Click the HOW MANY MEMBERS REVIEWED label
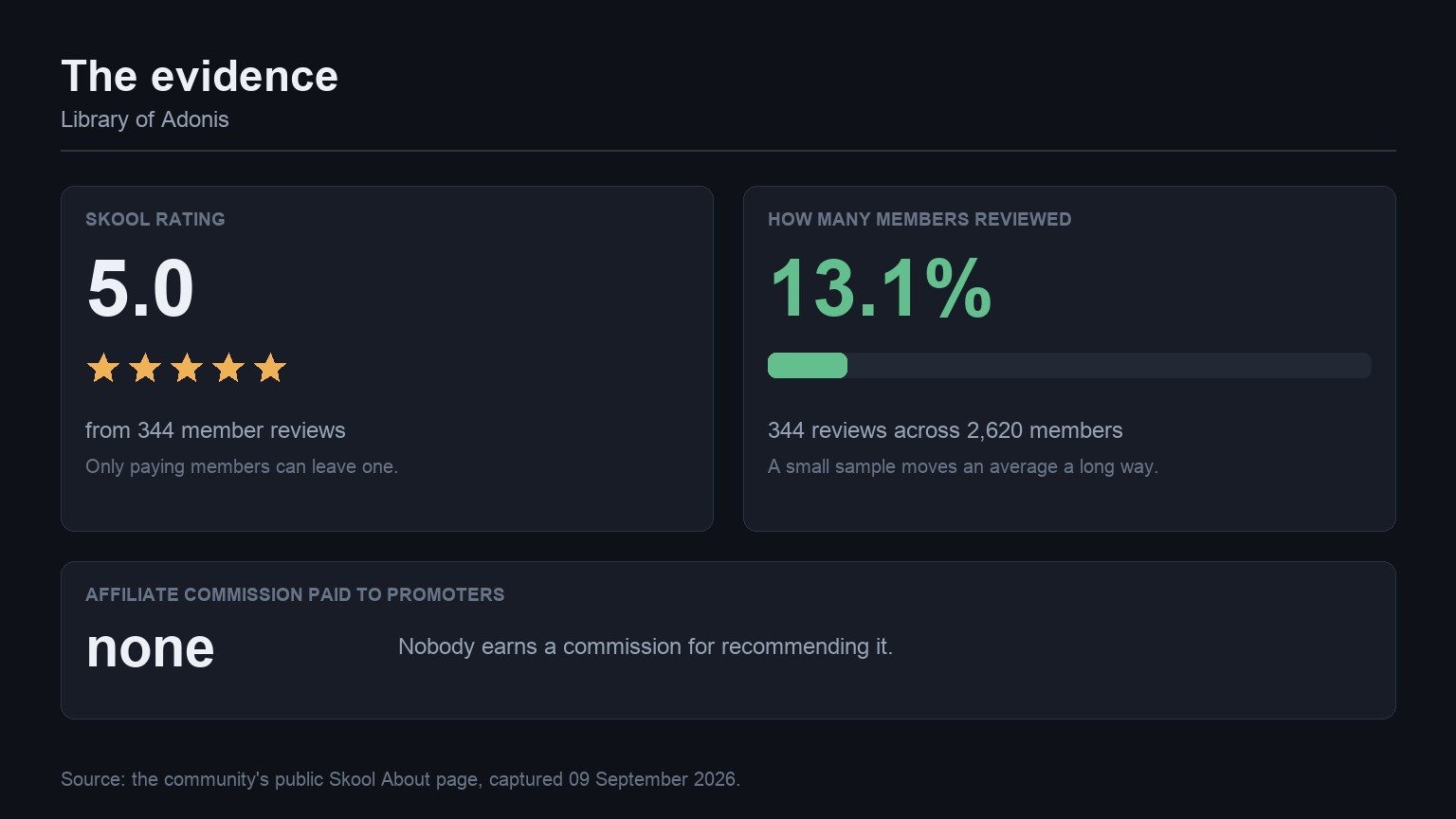1456x819 pixels. [x=919, y=219]
